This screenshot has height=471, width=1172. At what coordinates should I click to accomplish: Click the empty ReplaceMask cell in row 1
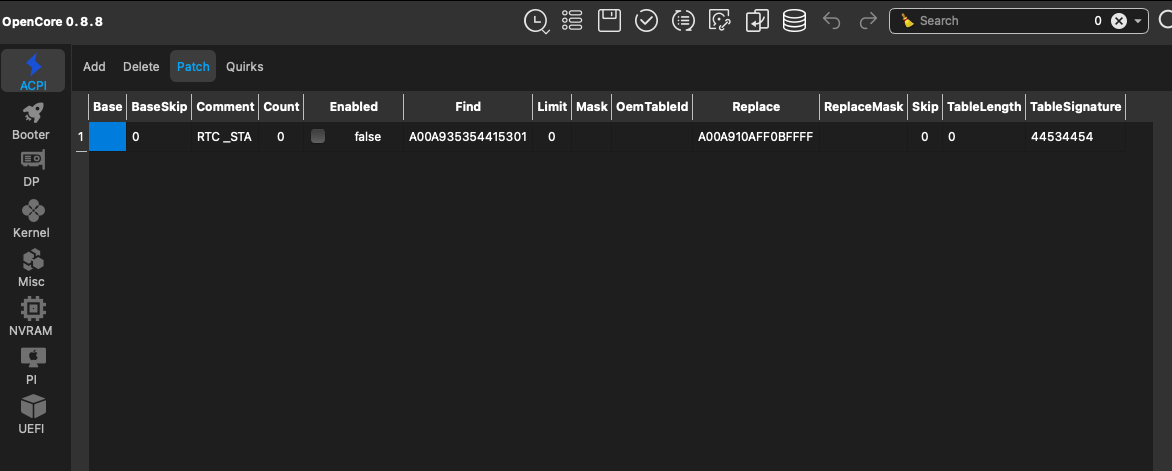point(863,137)
